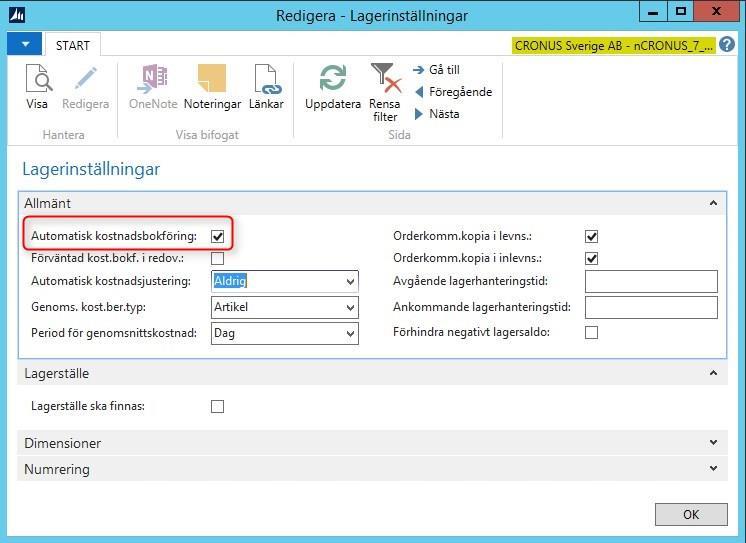This screenshot has width=746, height=543.
Task: Open Automatisk kostnadsjustering dropdown
Action: (x=350, y=281)
